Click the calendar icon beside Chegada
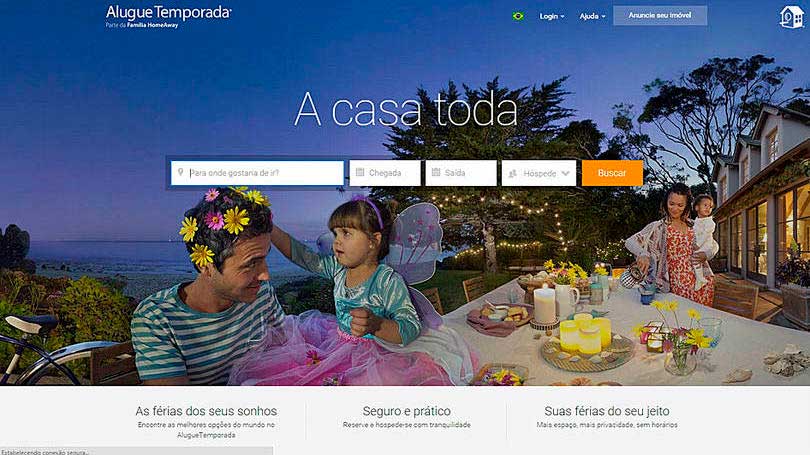This screenshot has width=810, height=455. [x=360, y=172]
